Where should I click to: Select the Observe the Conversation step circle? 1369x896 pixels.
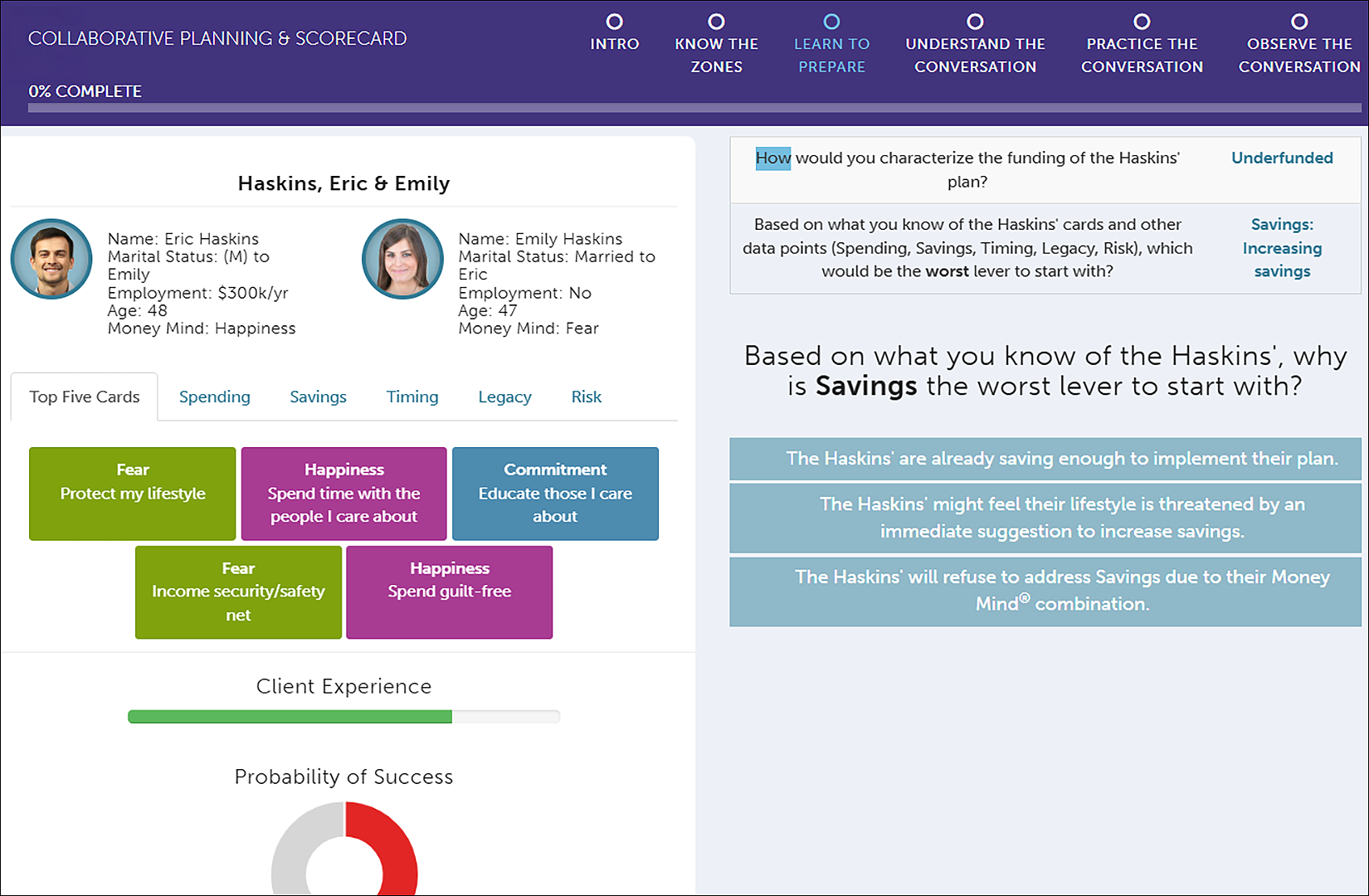[1299, 22]
